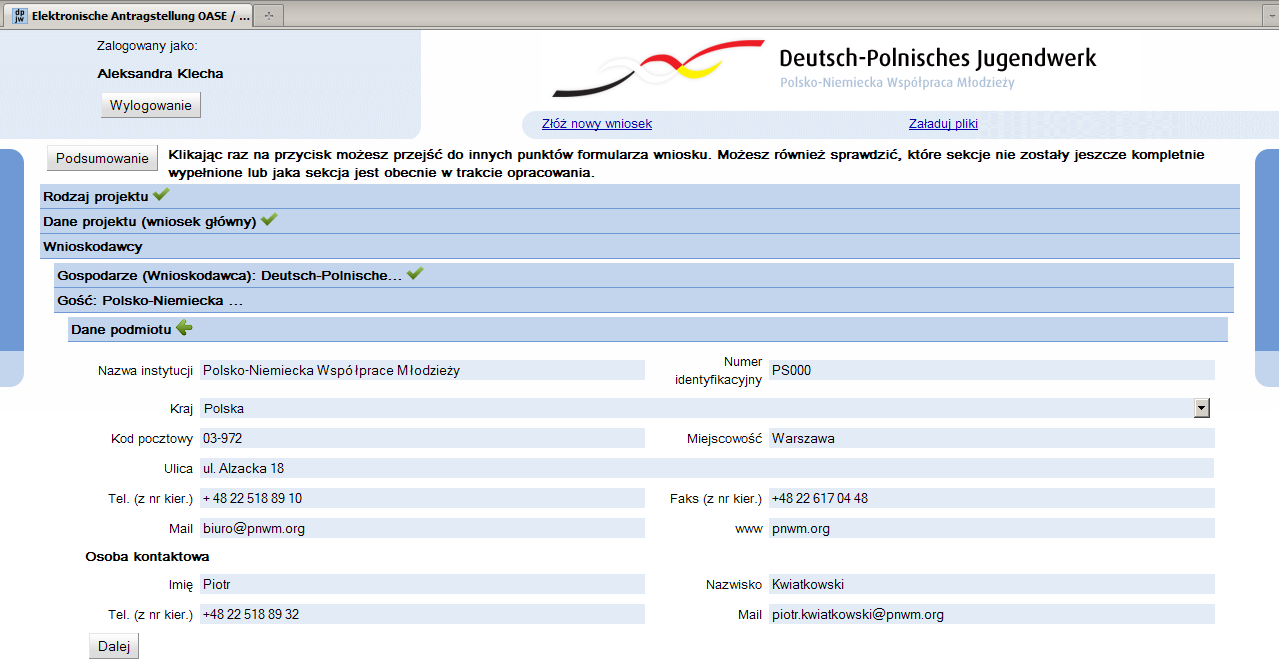The height and width of the screenshot is (671, 1279).
Task: Click the Kod pocztowy field
Action: [x=422, y=438]
